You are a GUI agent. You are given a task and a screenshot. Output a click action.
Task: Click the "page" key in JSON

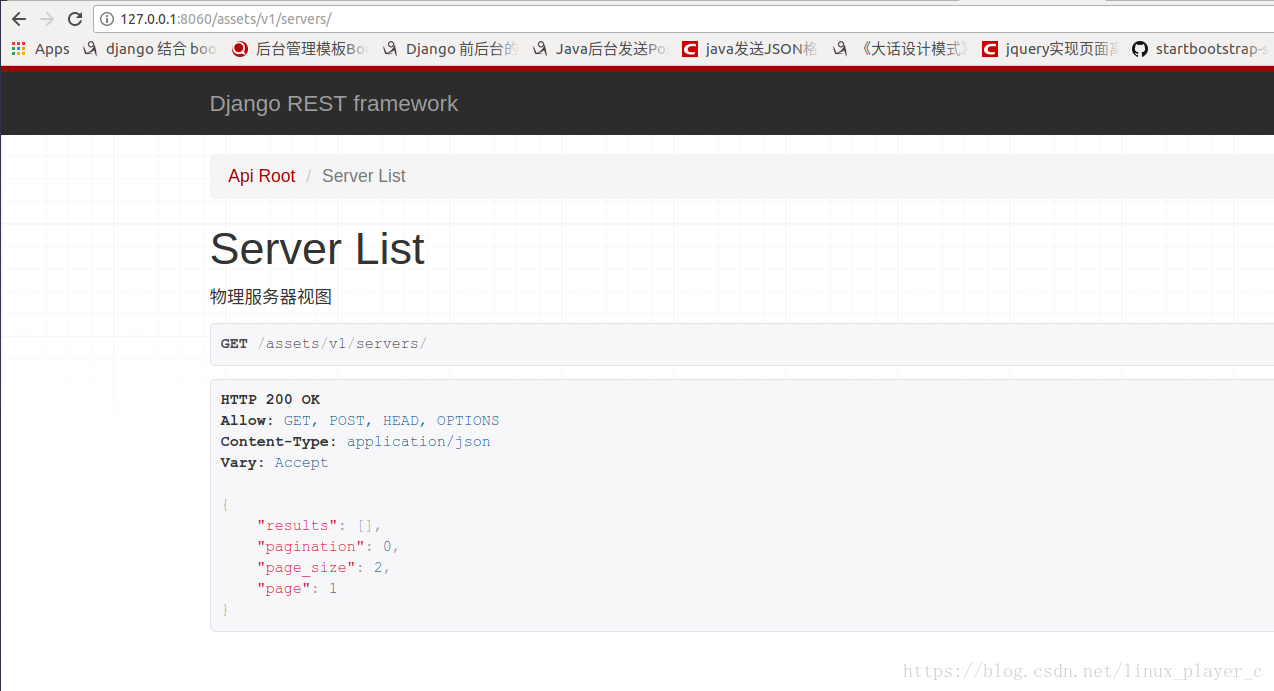point(284,588)
